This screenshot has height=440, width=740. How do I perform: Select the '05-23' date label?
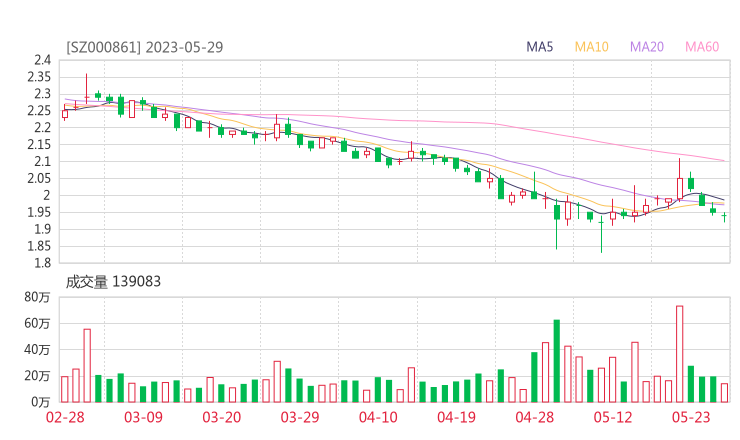(x=691, y=417)
